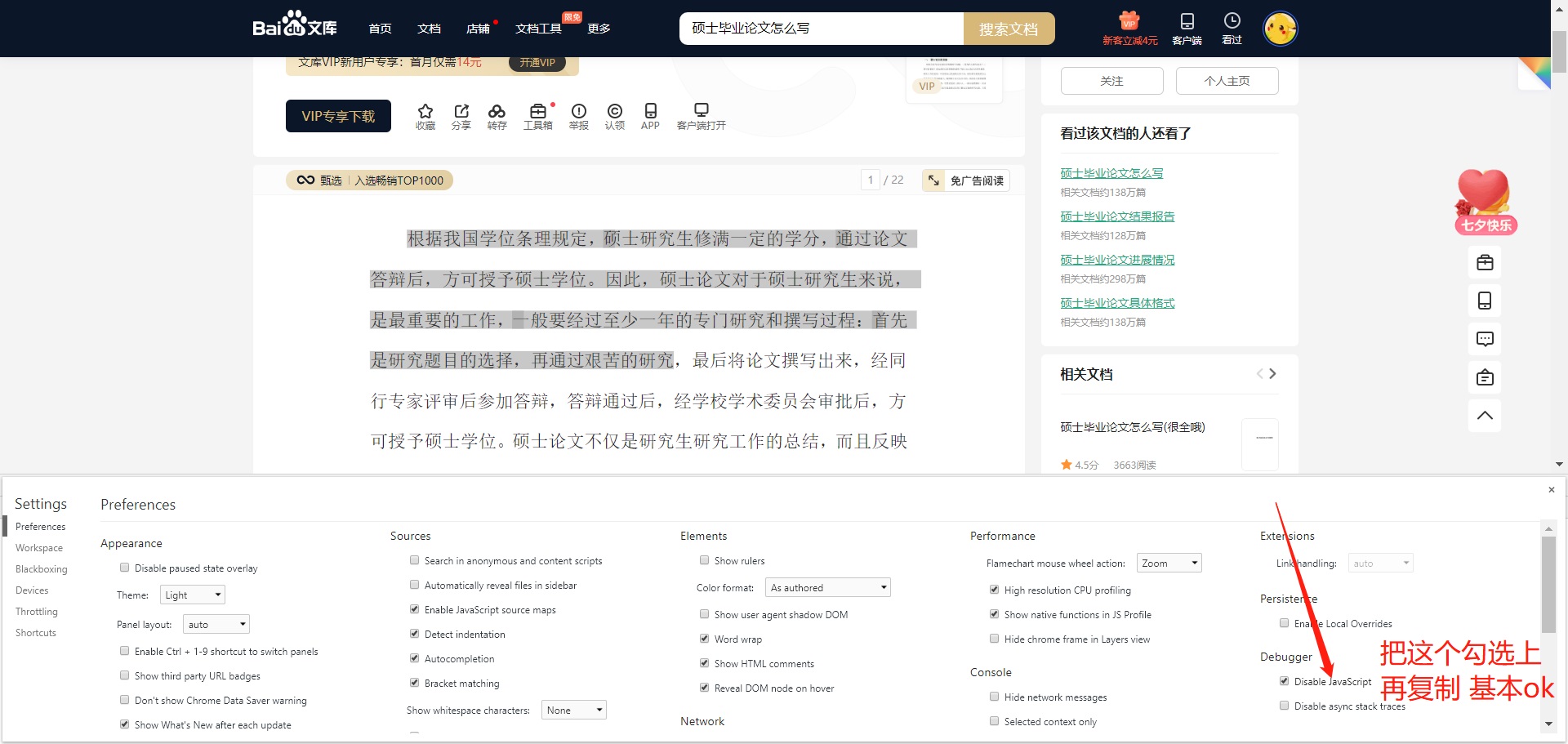
Task: Open the Theme dropdown set to Light
Action: [192, 595]
